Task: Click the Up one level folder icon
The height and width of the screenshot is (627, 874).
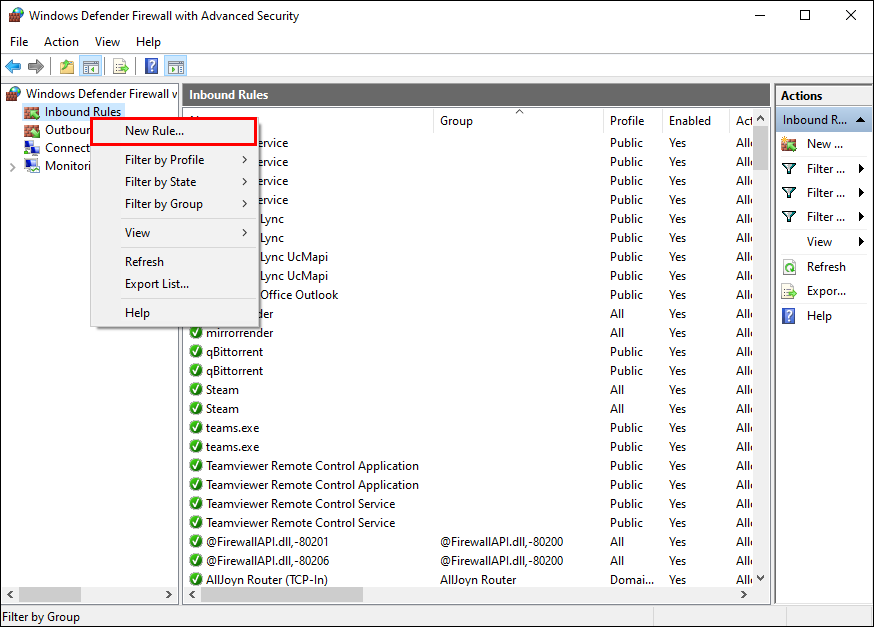Action: [67, 67]
